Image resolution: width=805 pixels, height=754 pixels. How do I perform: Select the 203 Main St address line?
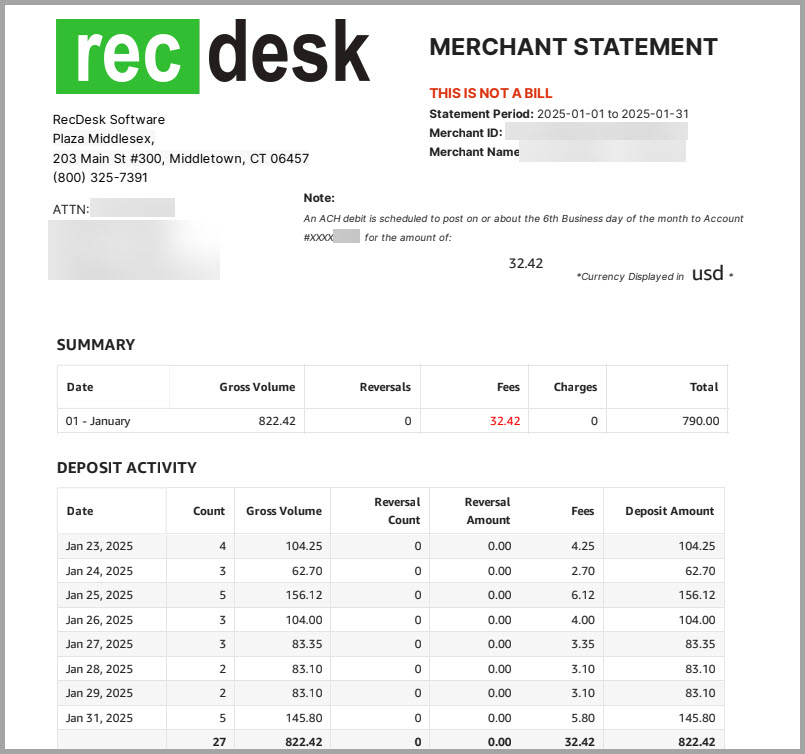click(x=180, y=158)
